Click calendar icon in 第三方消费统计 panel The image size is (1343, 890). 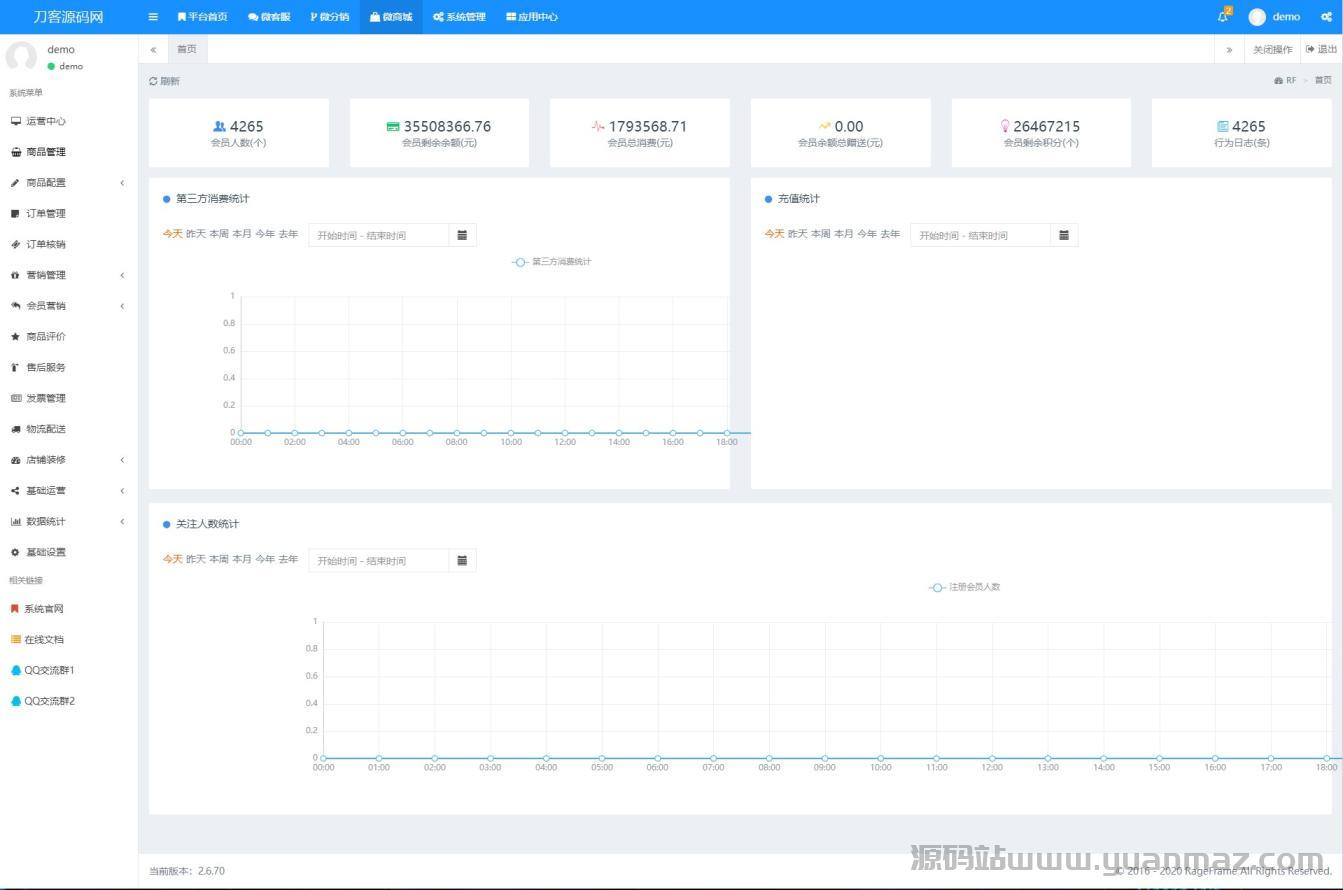[462, 235]
